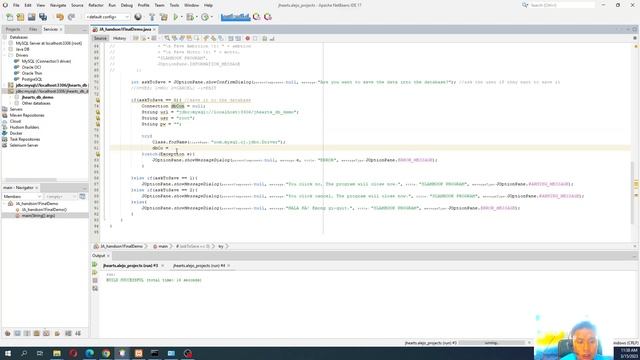Open XAMPP from the taskbar
640x360 pixels.
point(138,353)
